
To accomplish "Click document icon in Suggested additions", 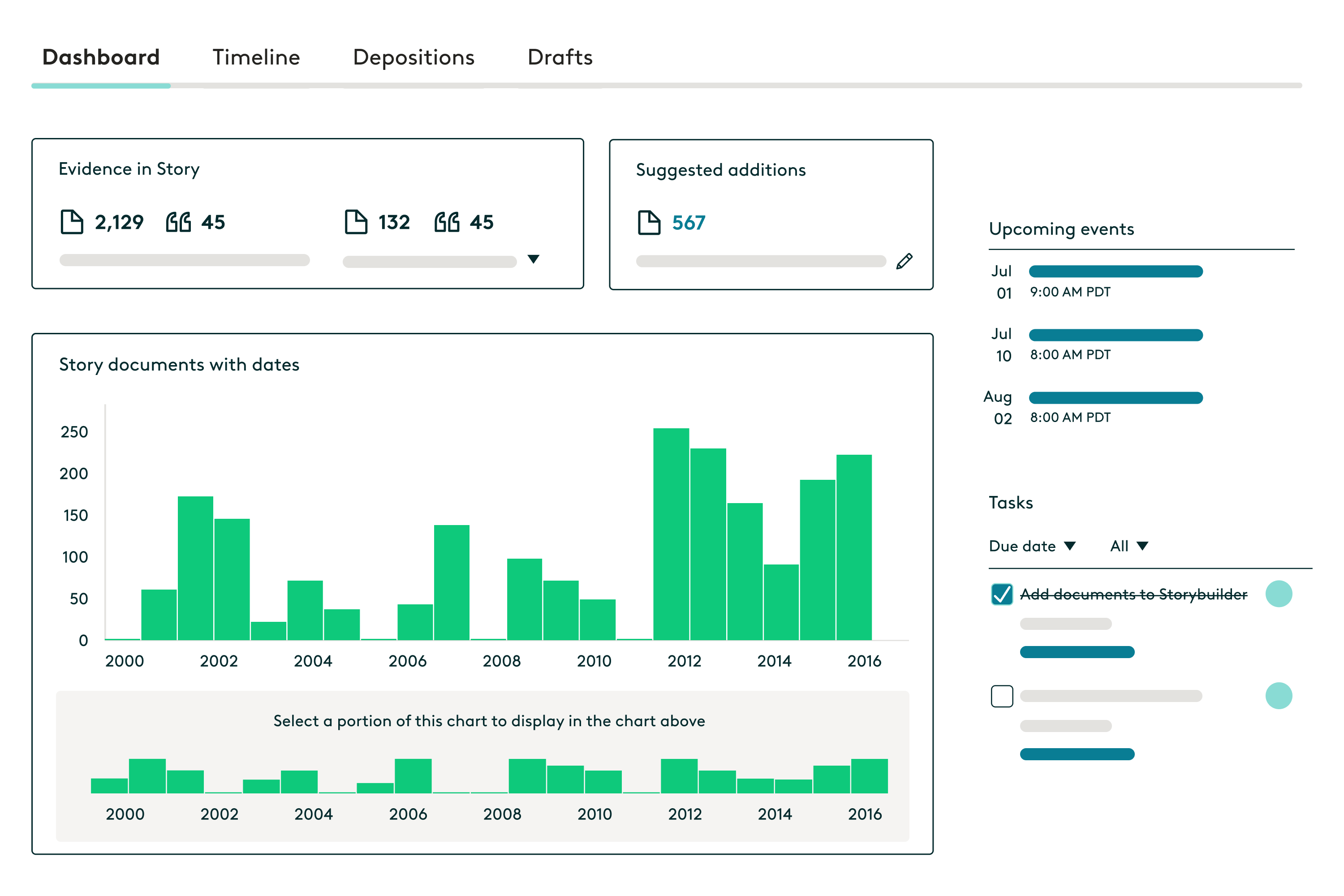I will pyautogui.click(x=649, y=223).
